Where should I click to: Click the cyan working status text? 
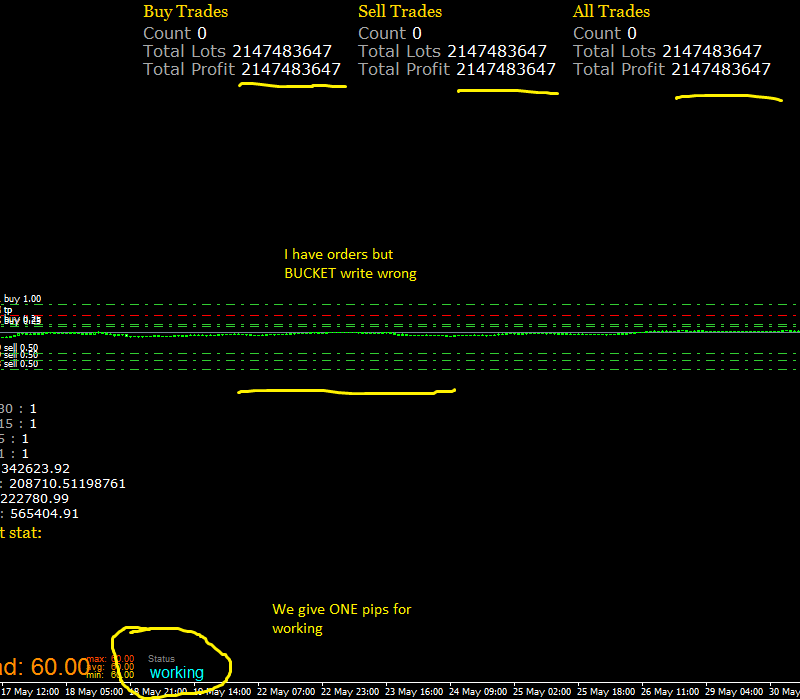coord(177,672)
